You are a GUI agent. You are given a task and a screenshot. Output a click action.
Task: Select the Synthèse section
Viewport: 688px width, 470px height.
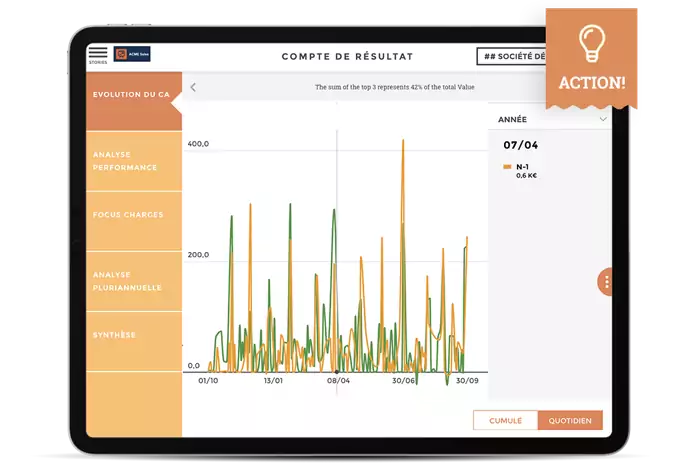tap(114, 335)
